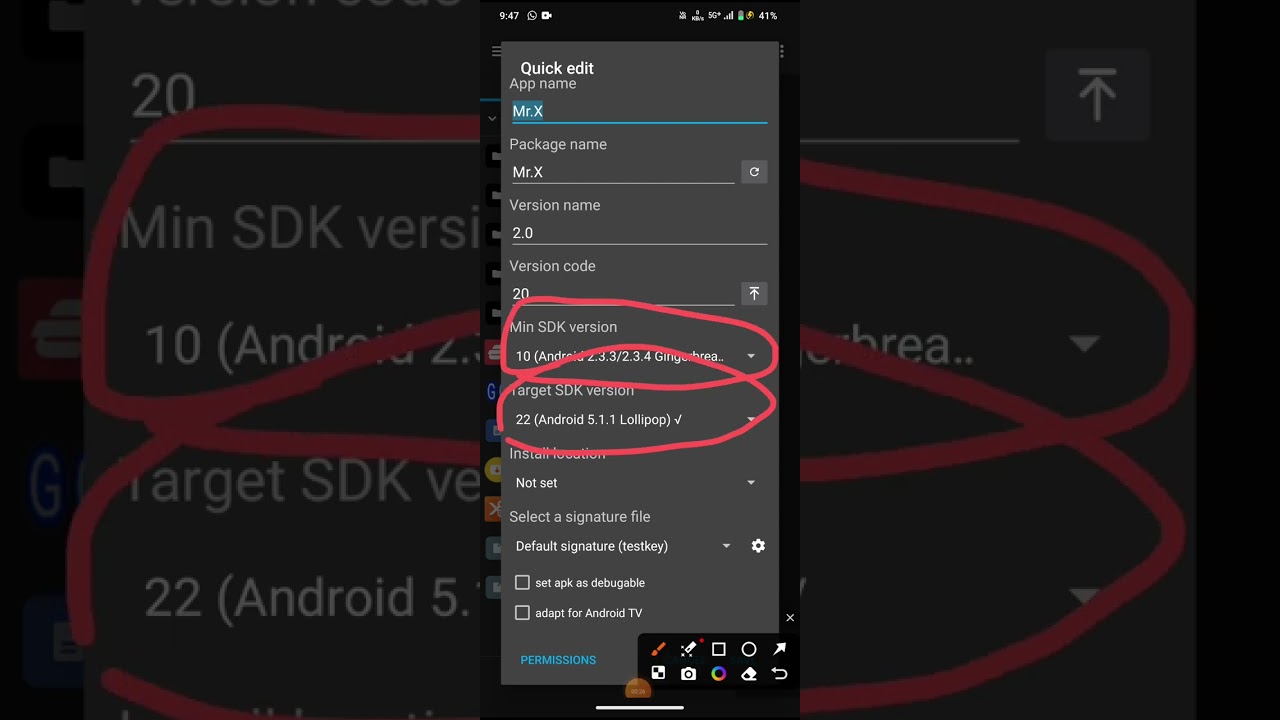Take a screenshot with camera icon
The width and height of the screenshot is (1280, 720).
pos(688,674)
